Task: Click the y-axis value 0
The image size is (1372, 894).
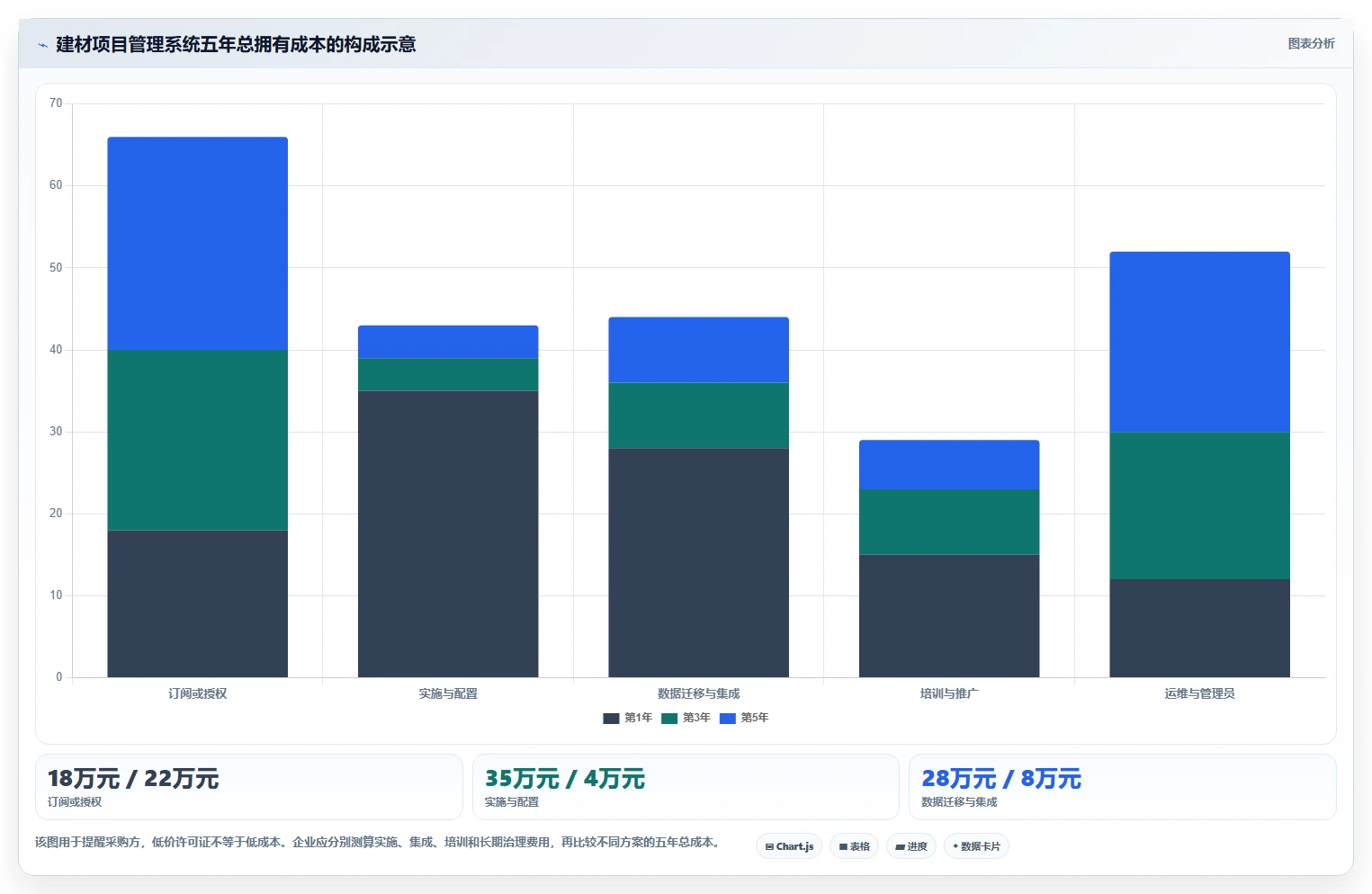Action: [59, 677]
